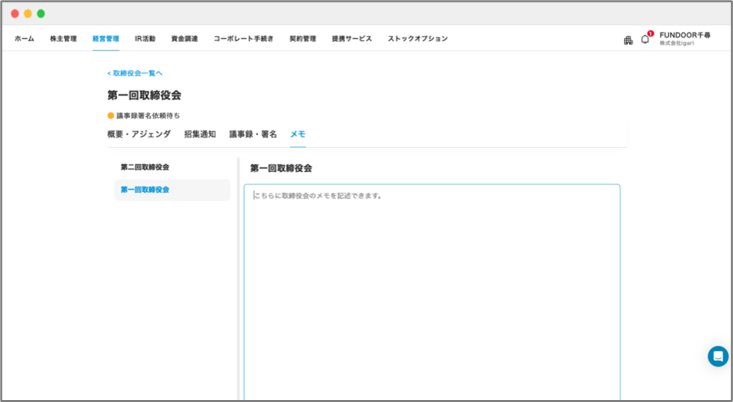Open 株主管理 navigation item
Screen dimensions: 733x402
[63, 39]
